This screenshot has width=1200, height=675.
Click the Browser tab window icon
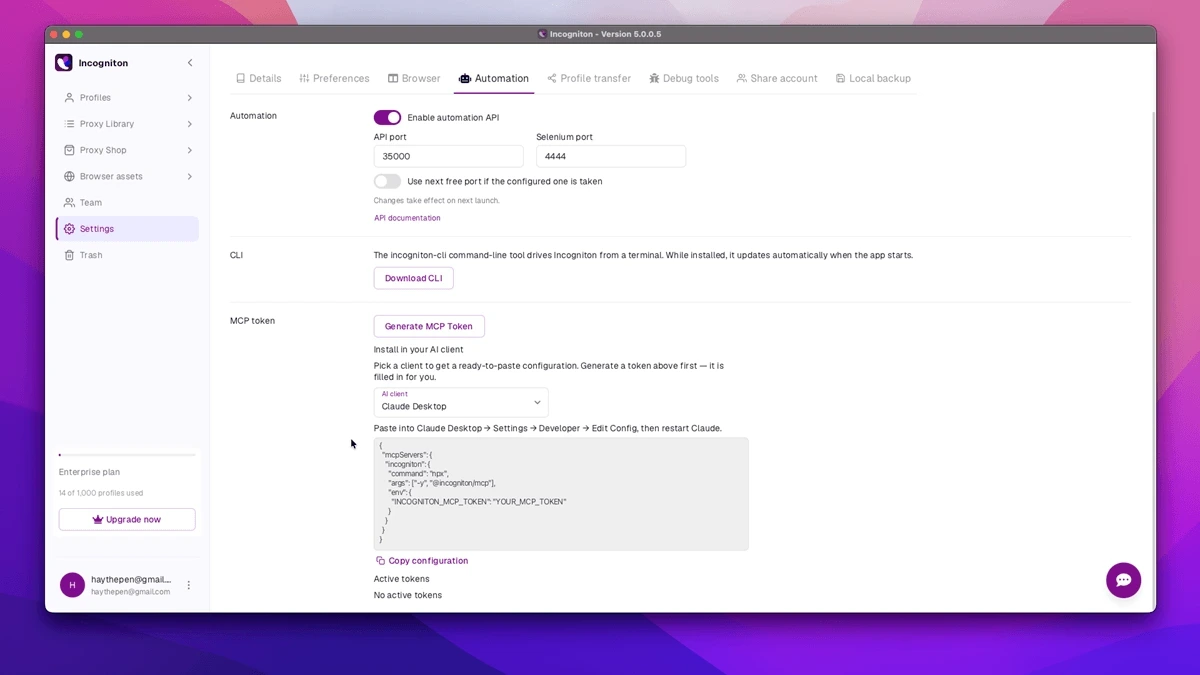(393, 78)
